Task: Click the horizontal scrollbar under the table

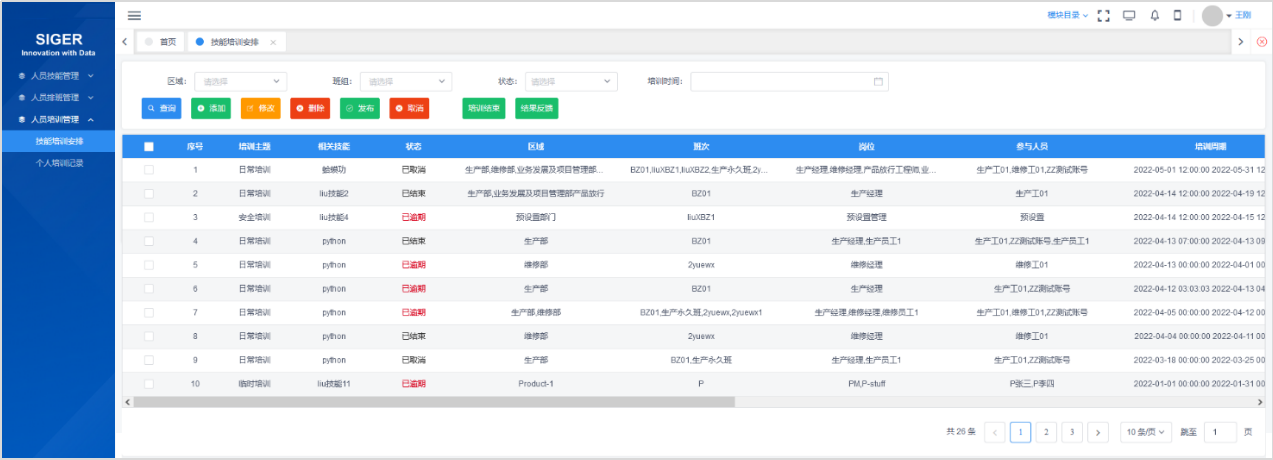Action: (x=434, y=402)
